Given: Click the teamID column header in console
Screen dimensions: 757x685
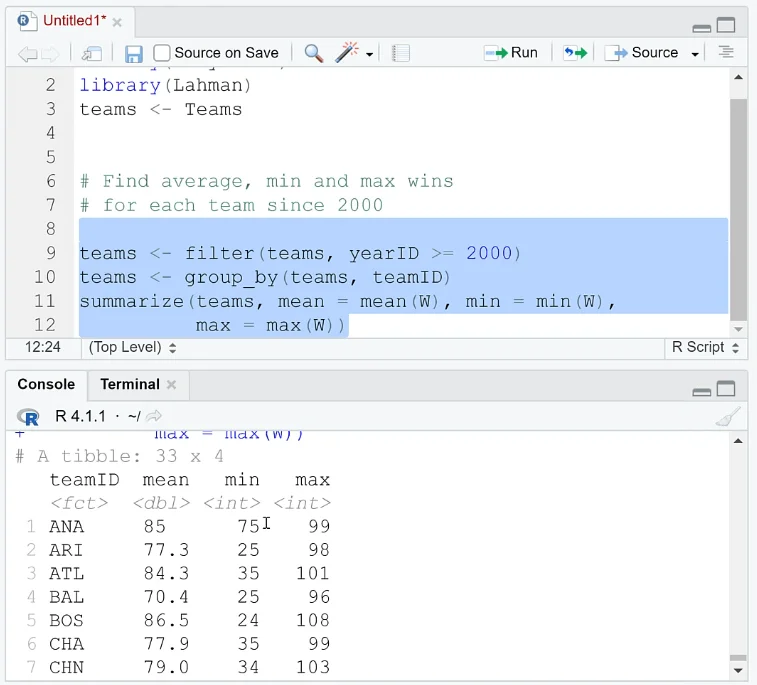Looking at the screenshot, I should point(84,480).
